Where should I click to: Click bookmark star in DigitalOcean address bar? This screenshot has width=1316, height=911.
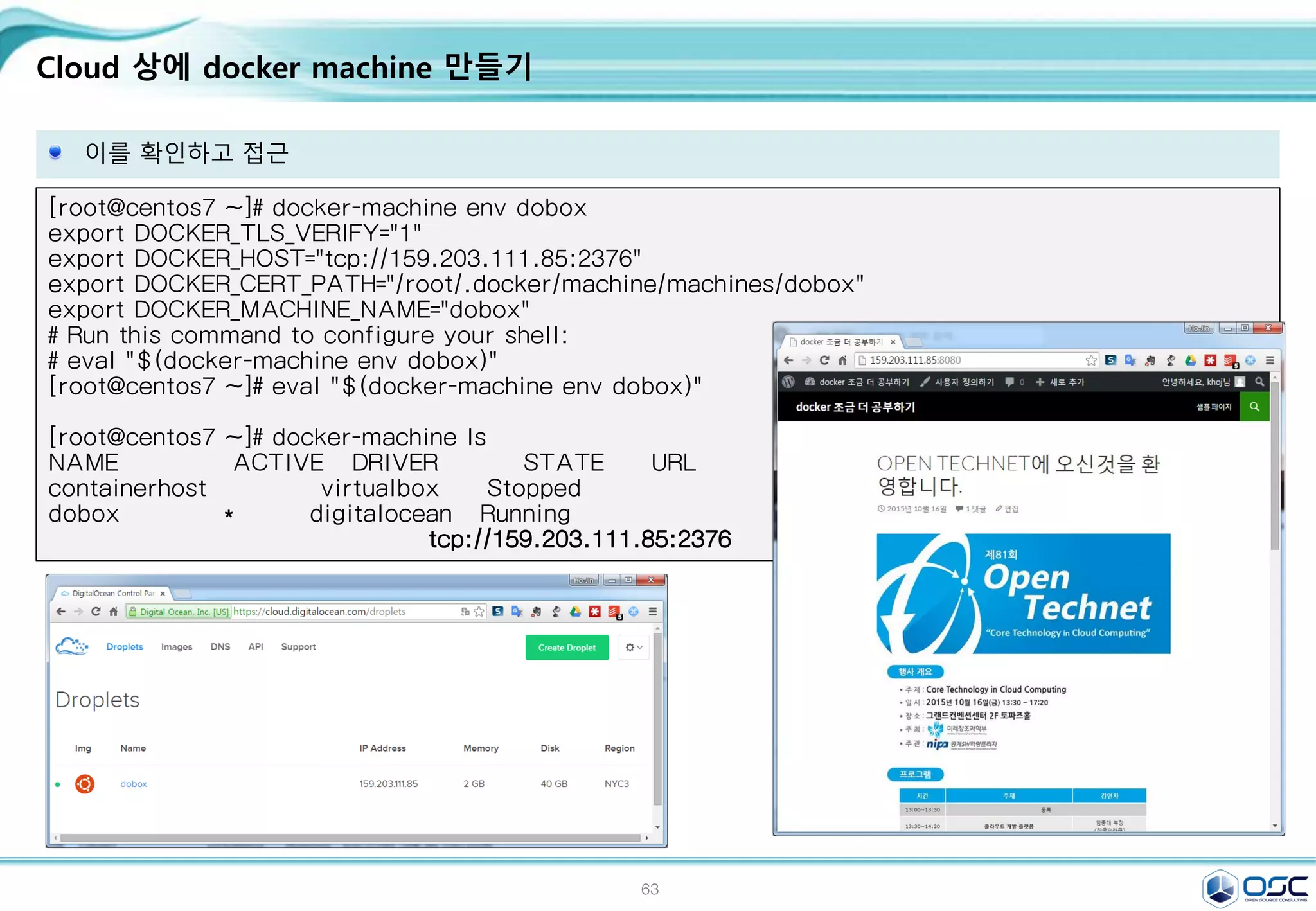pos(479,612)
